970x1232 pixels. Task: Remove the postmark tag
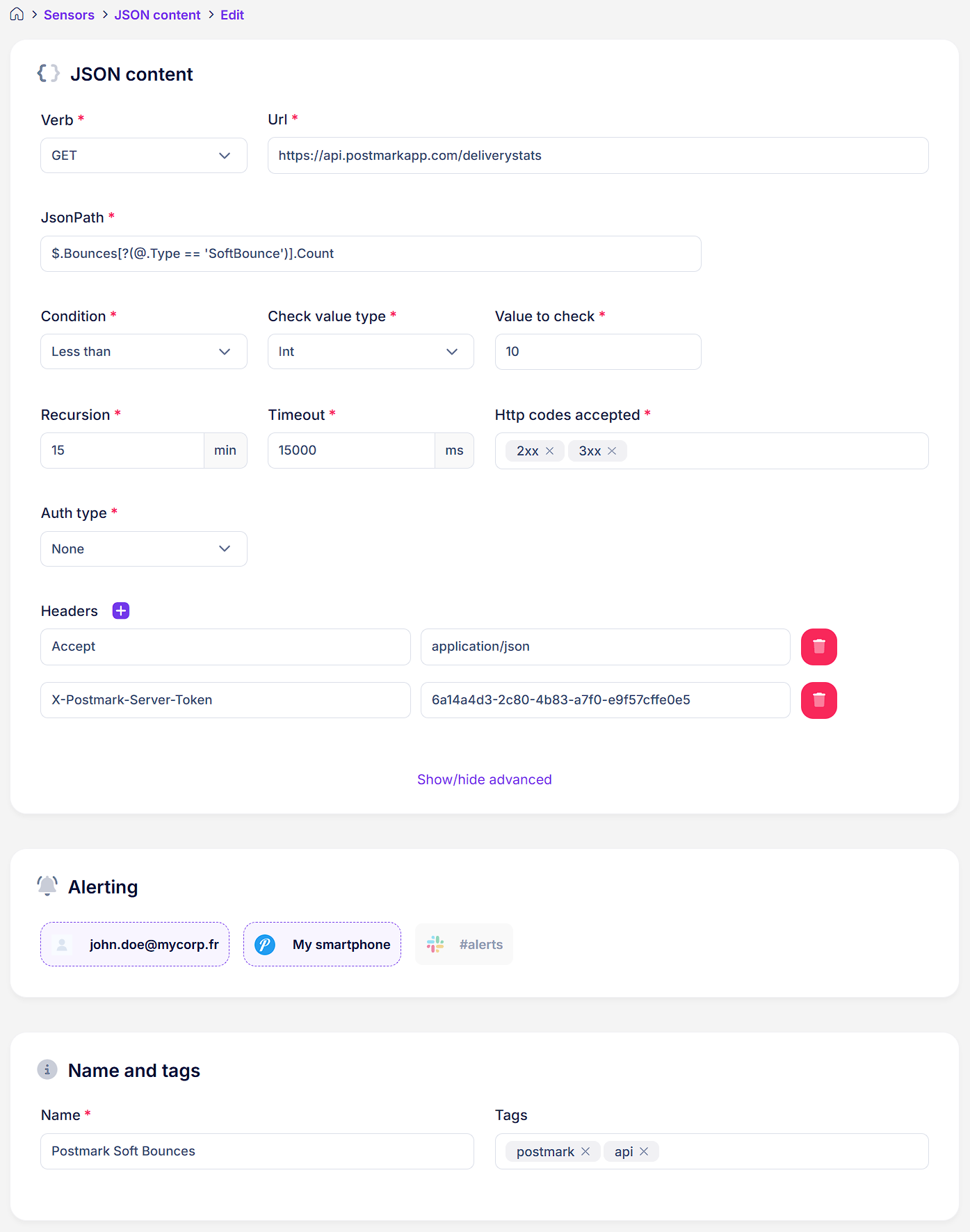click(585, 1152)
